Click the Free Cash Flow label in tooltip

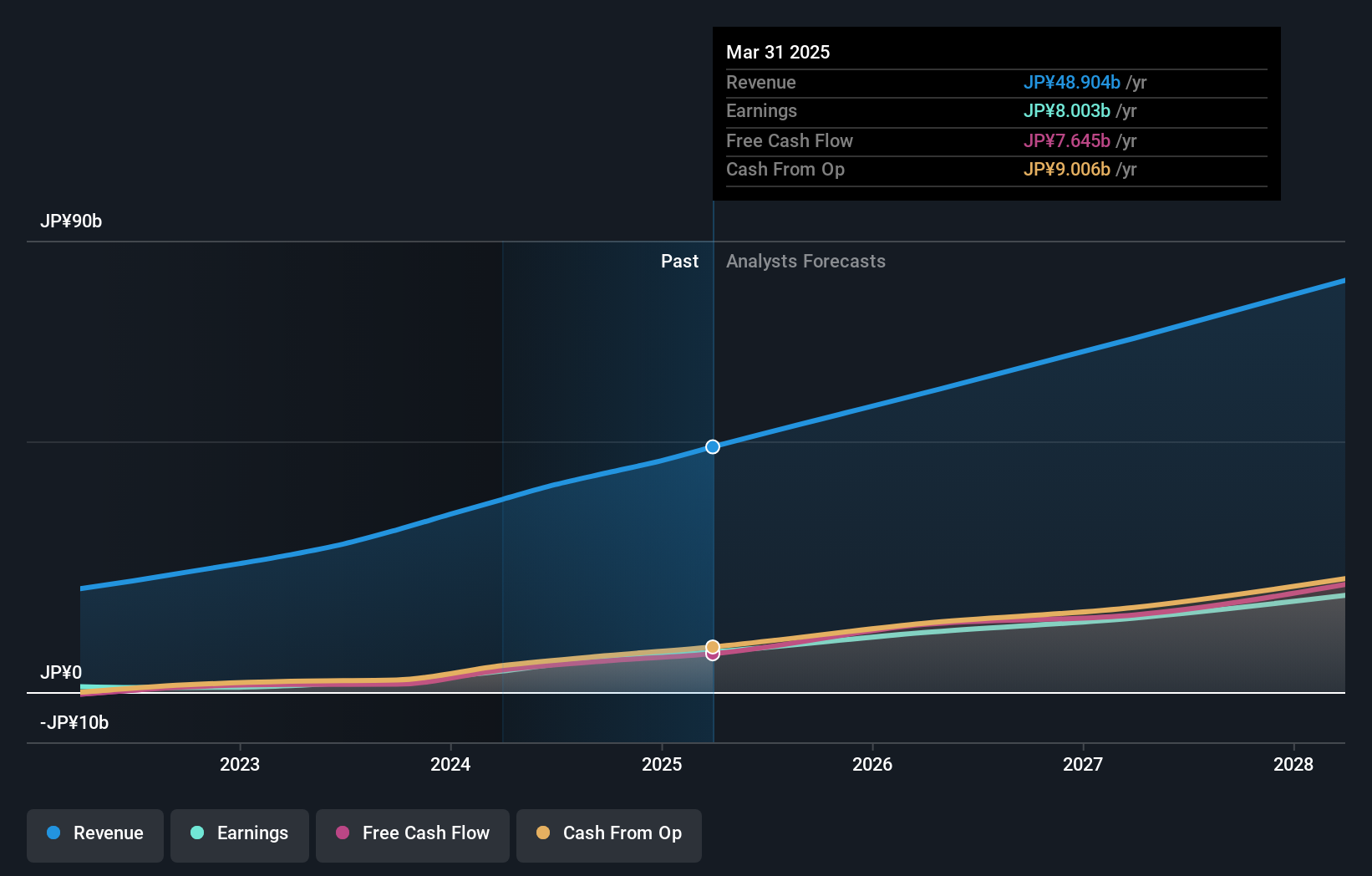tap(790, 141)
